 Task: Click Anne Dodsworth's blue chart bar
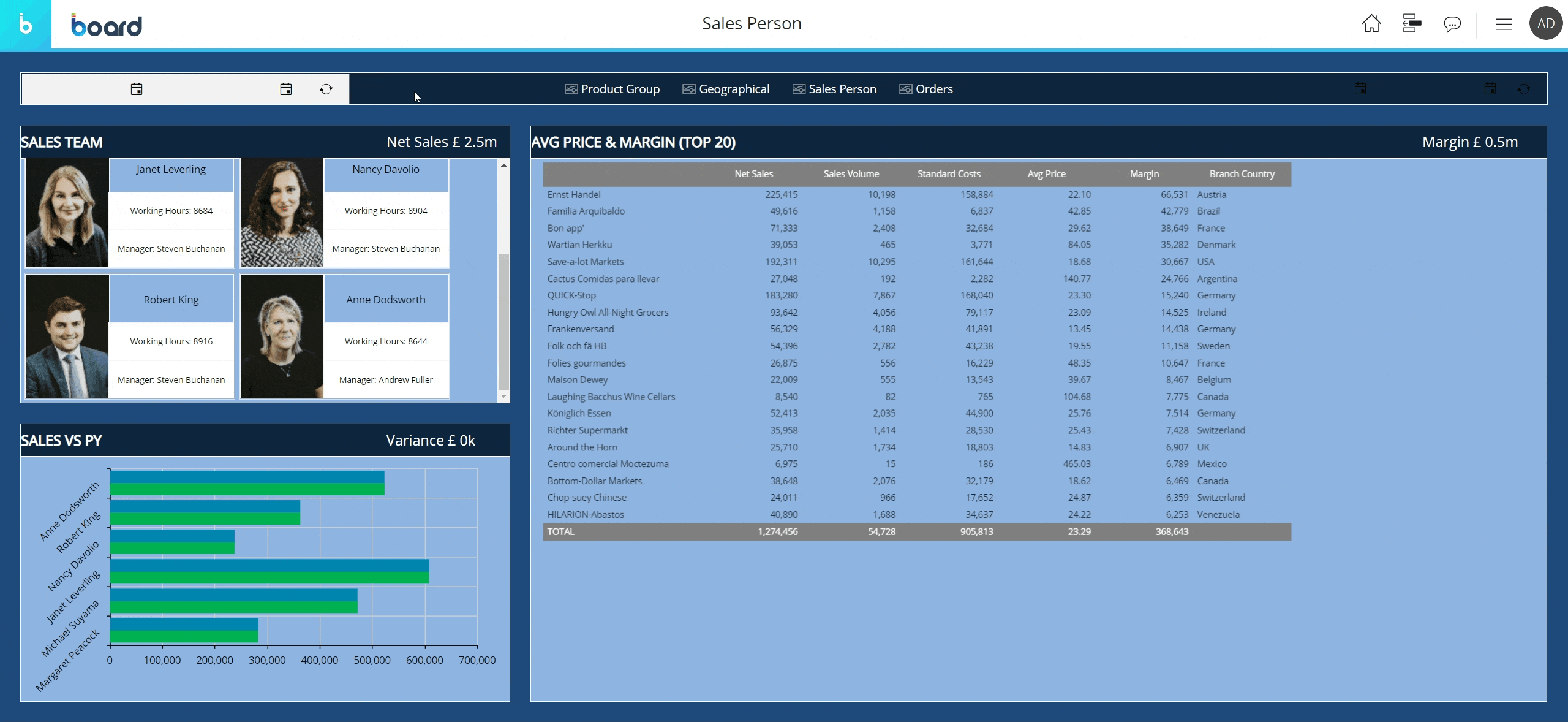pyautogui.click(x=247, y=477)
